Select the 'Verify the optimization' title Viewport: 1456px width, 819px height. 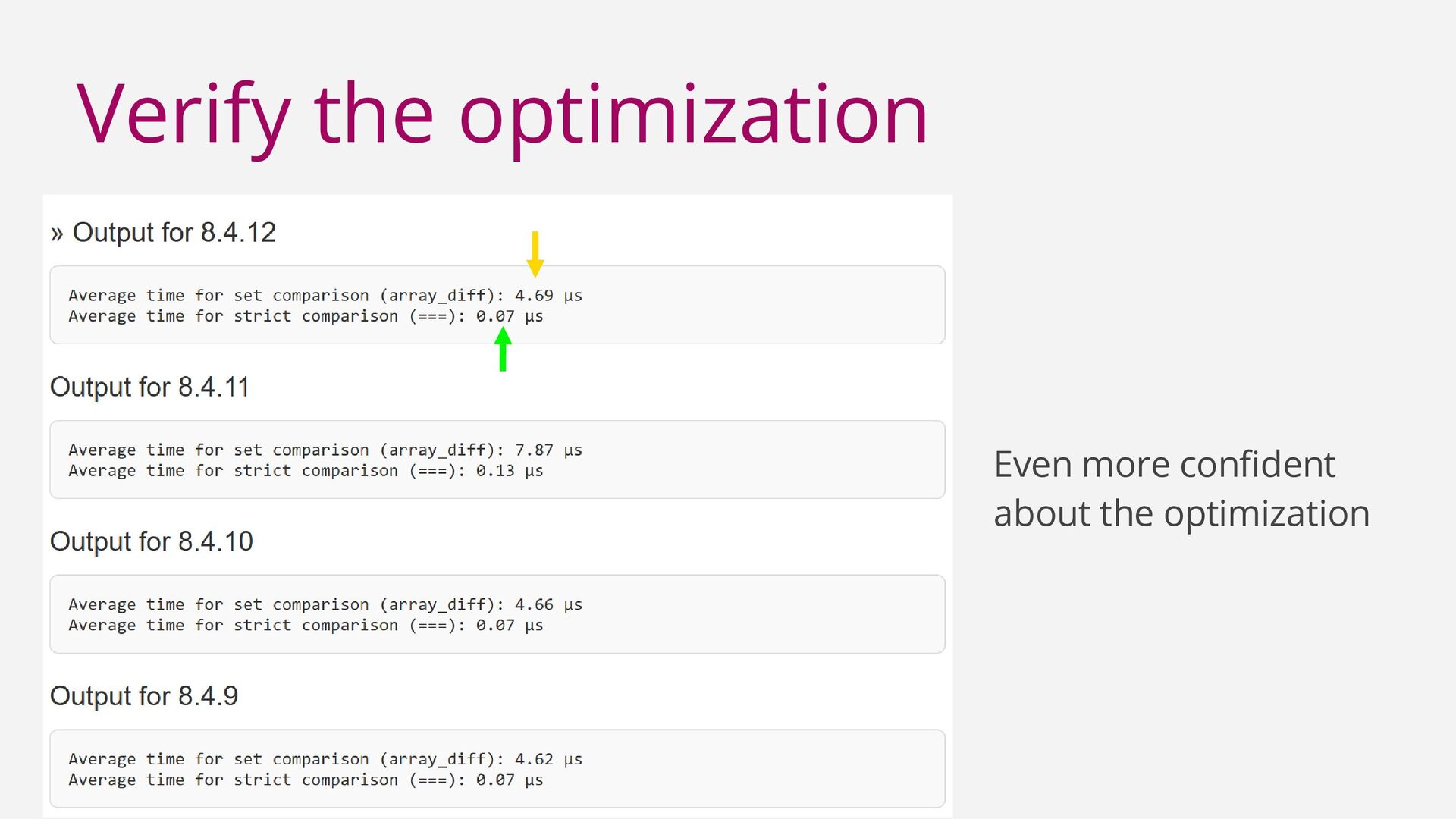pos(502,114)
